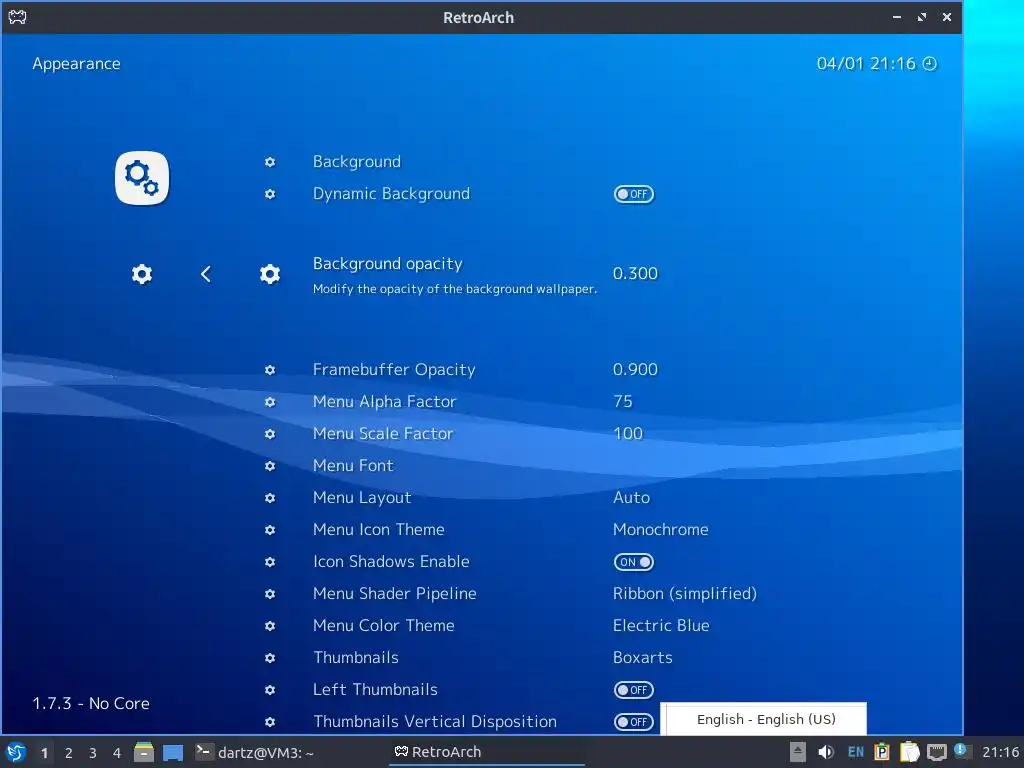Viewport: 1024px width, 768px height.
Task: Change color theme value Electric Blue
Action: point(661,626)
